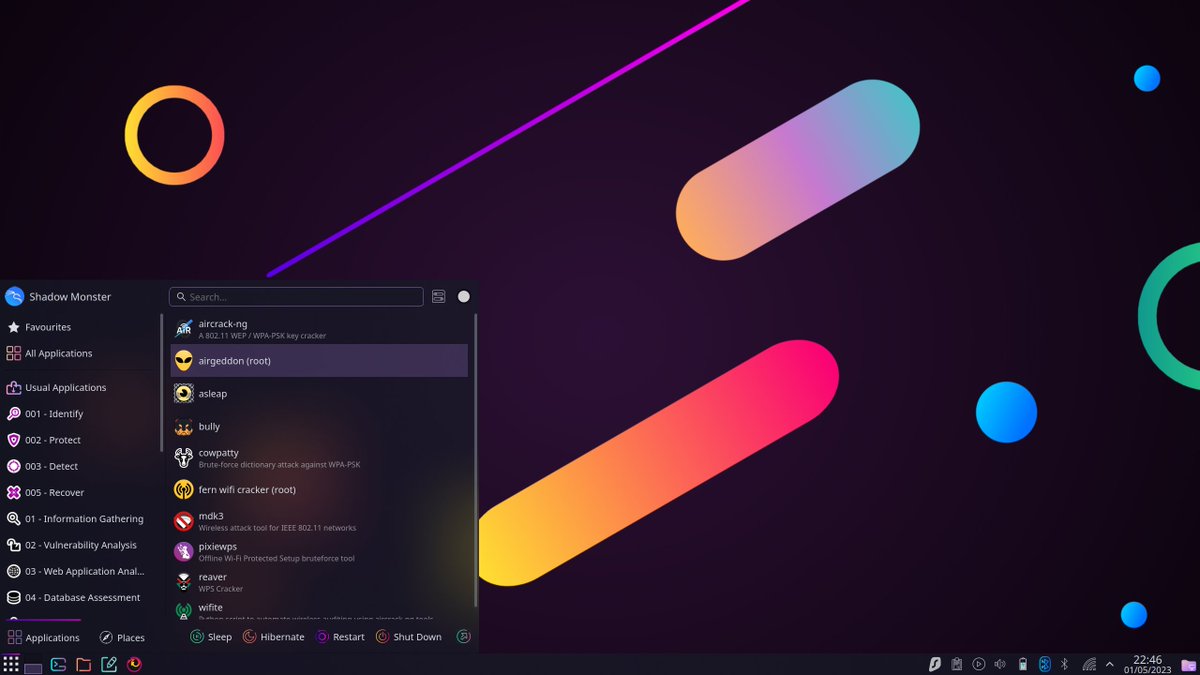This screenshot has width=1200, height=675.
Task: Open battery status tray icon
Action: click(1022, 664)
